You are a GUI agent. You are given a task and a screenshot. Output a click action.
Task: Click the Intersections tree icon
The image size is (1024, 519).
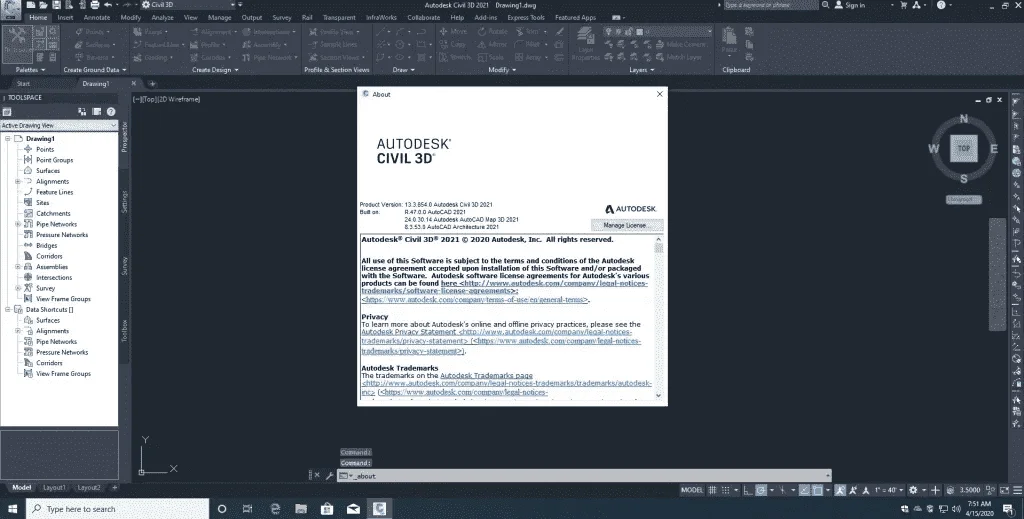click(x=28, y=277)
